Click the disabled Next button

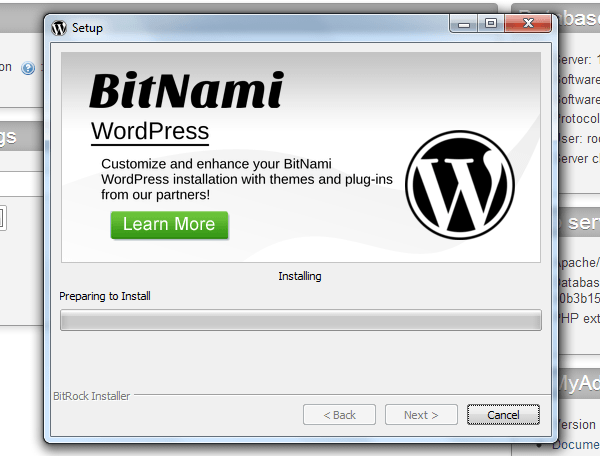pyautogui.click(x=421, y=415)
